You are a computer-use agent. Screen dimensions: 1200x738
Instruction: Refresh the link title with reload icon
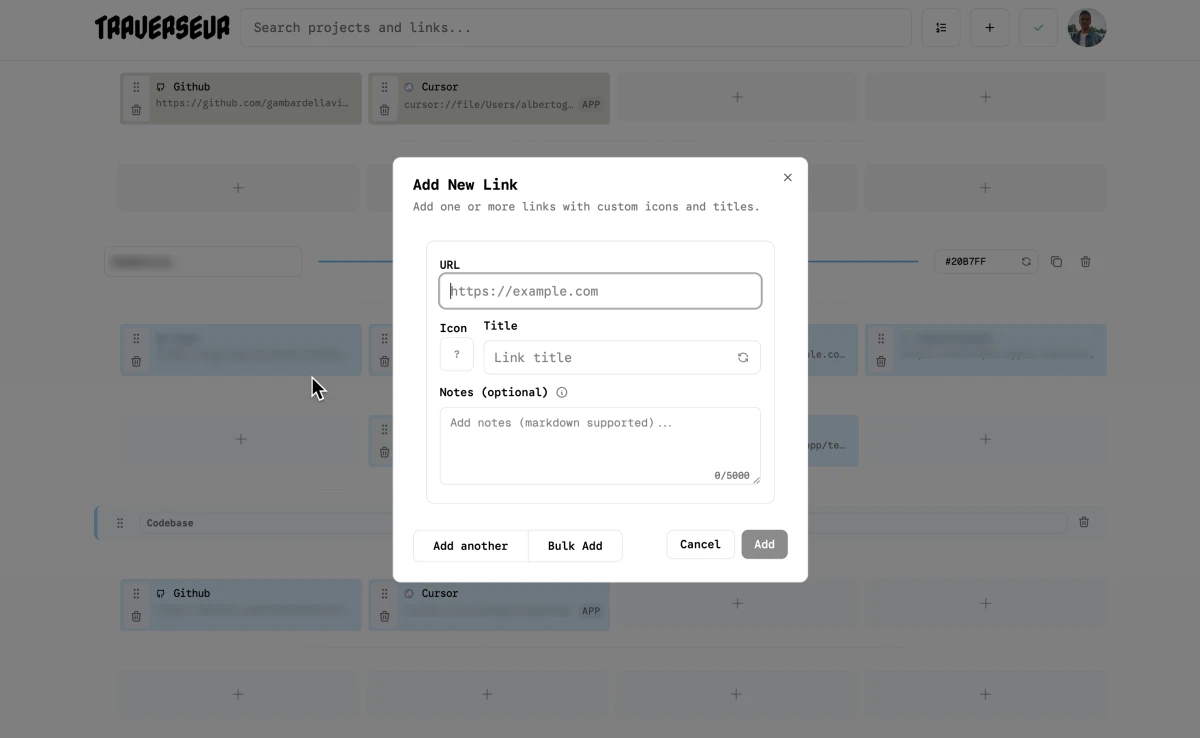click(x=743, y=358)
